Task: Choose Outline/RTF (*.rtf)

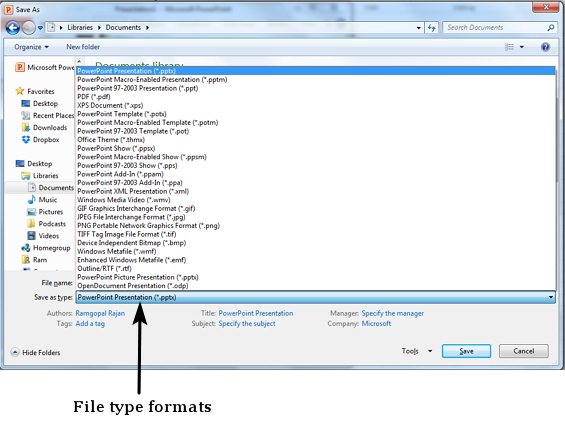Action: pos(316,269)
